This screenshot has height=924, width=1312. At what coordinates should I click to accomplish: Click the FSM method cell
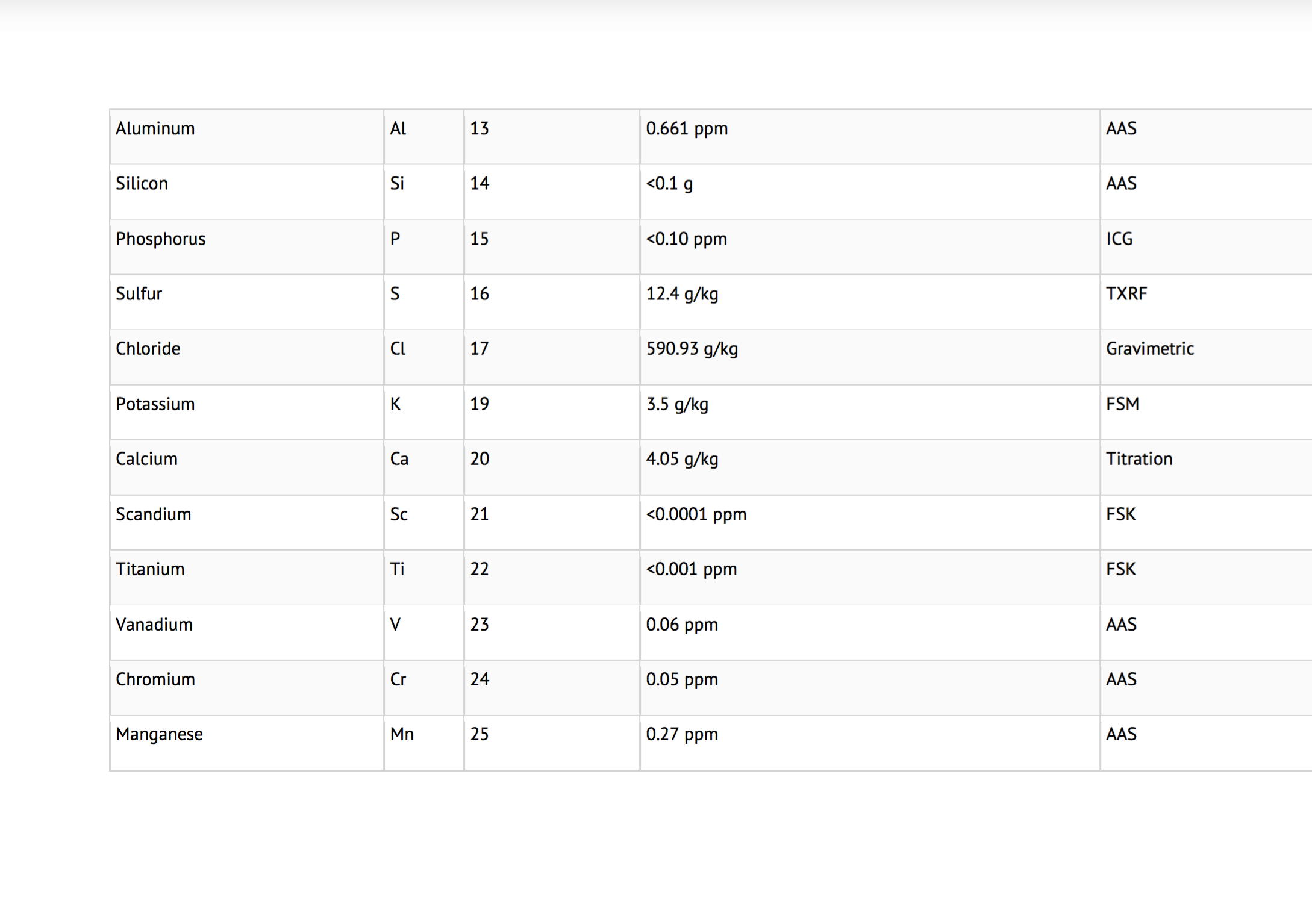coord(1123,404)
